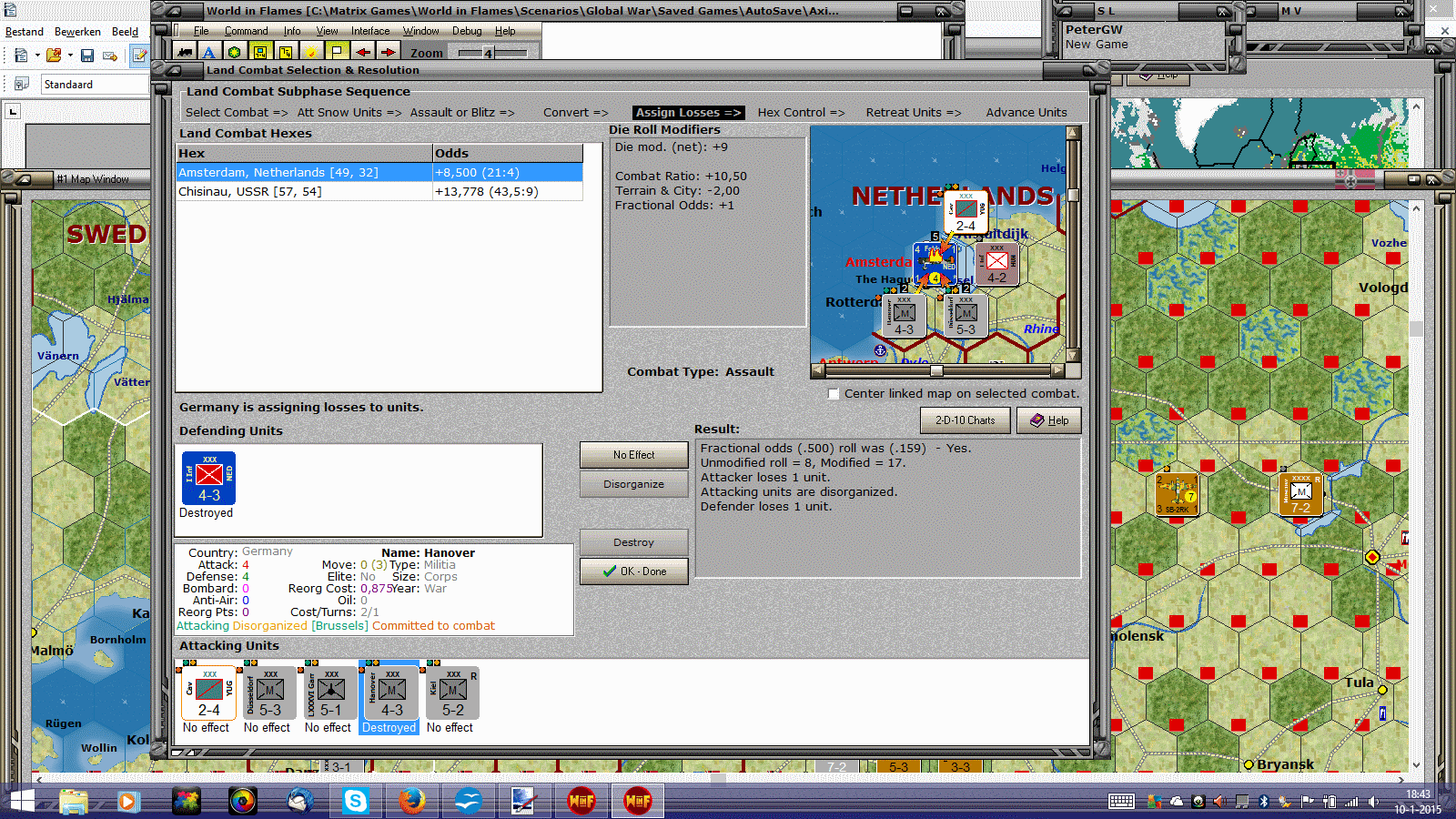The height and width of the screenshot is (819, 1456).
Task: Click the first MWiF taskbar icon
Action: (x=581, y=801)
